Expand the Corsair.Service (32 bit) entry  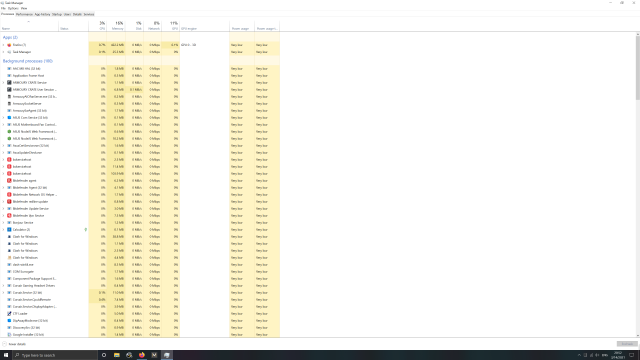click(x=4, y=293)
